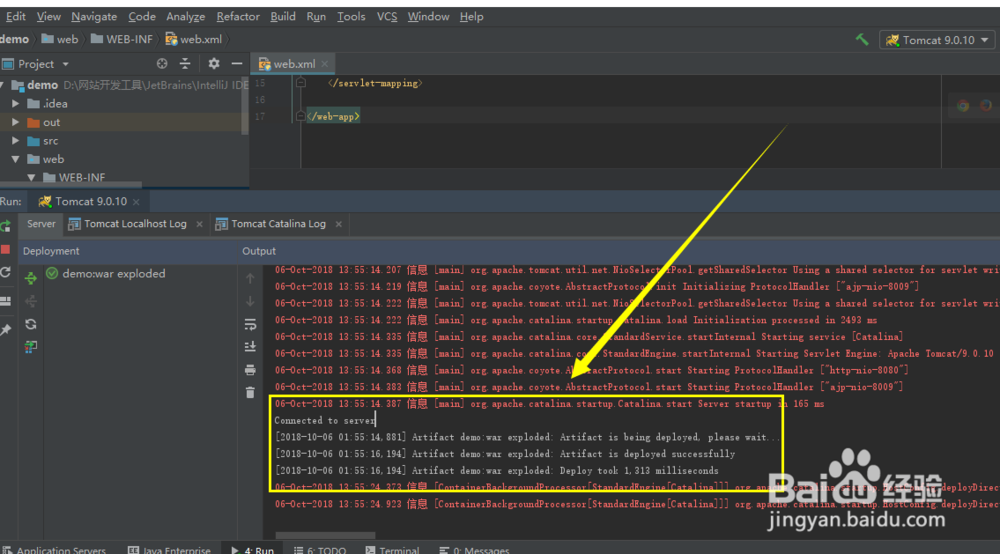This screenshot has height=554, width=1000.
Task: Click the 'Connected to server' output line
Action: click(x=325, y=421)
